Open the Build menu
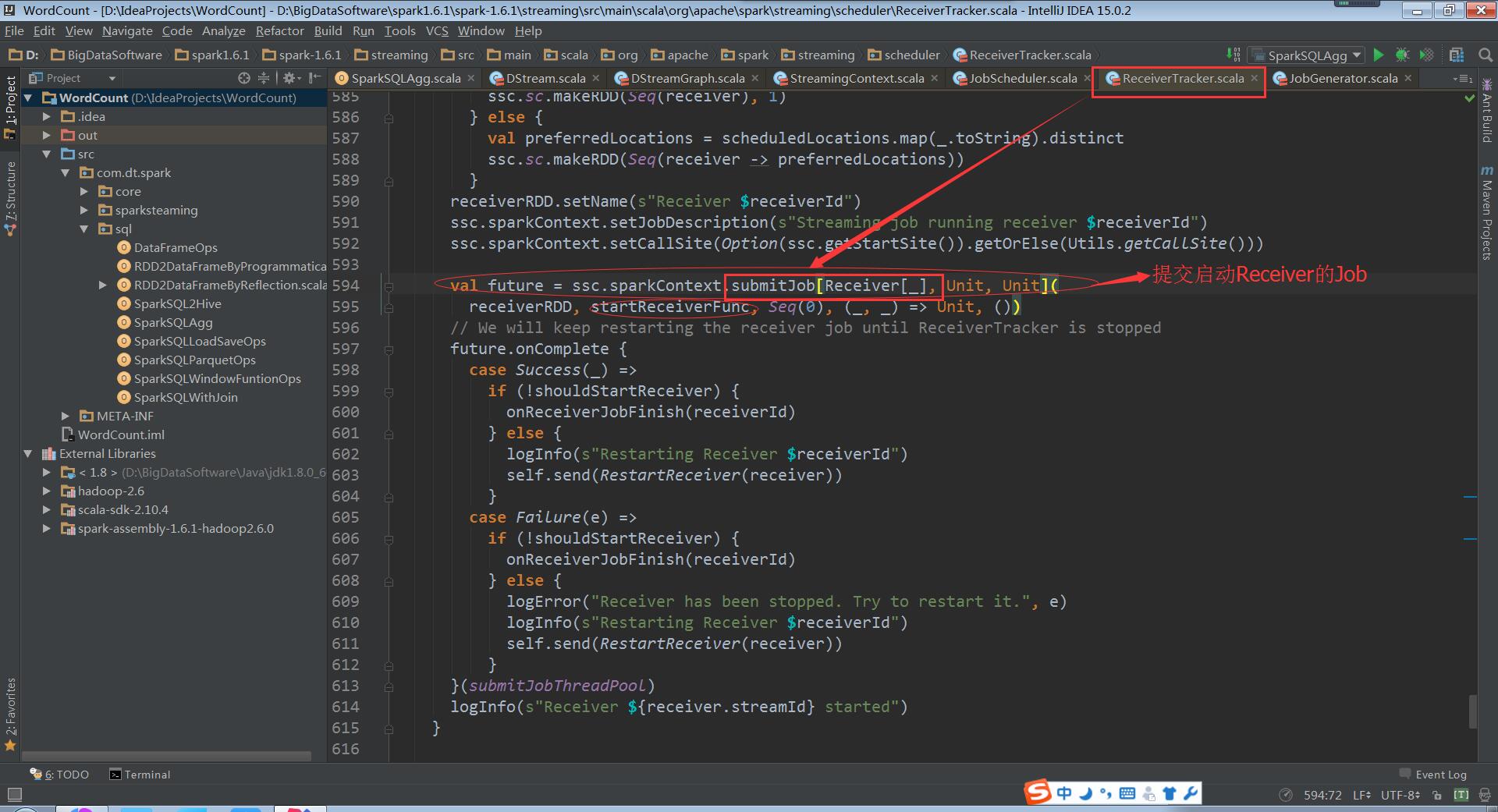Screen dimensions: 1498x812 [x=328, y=30]
